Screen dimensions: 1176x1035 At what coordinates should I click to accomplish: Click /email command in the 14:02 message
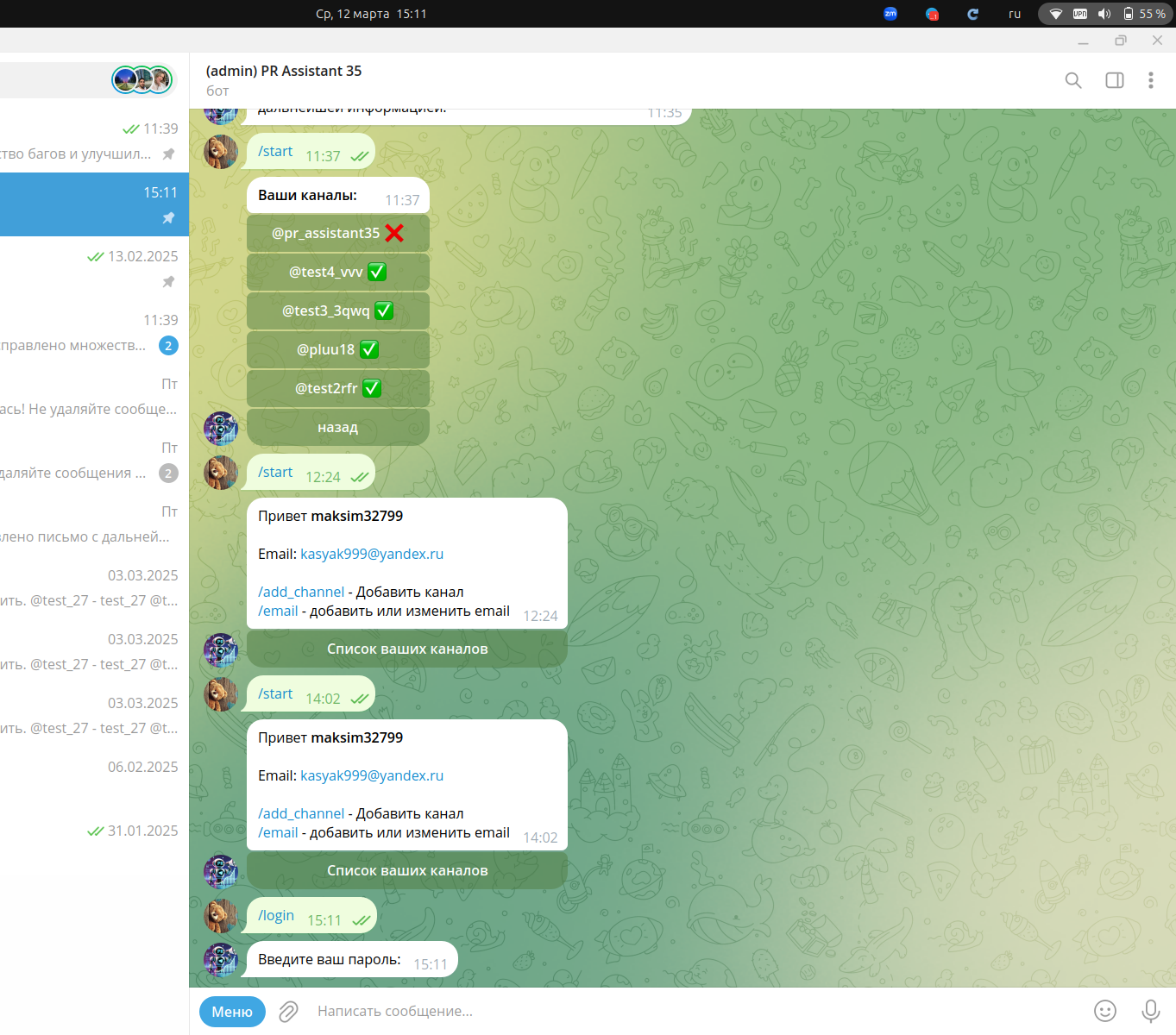278,832
